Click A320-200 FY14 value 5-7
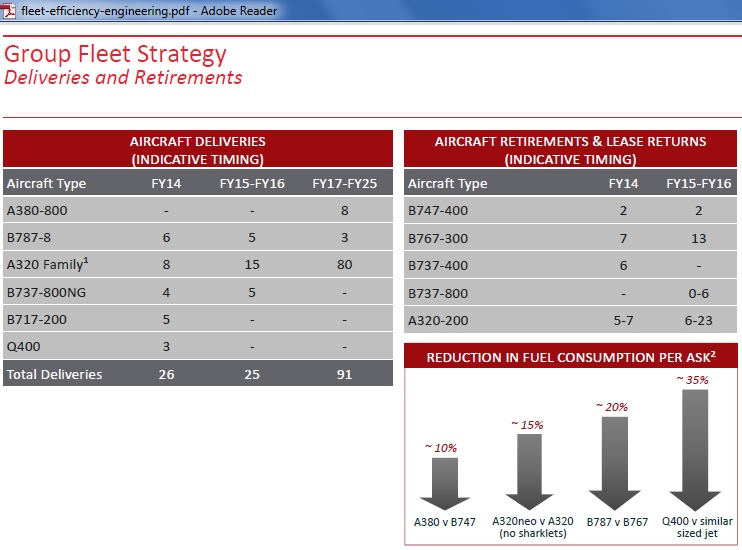This screenshot has height=550, width=742. [623, 320]
